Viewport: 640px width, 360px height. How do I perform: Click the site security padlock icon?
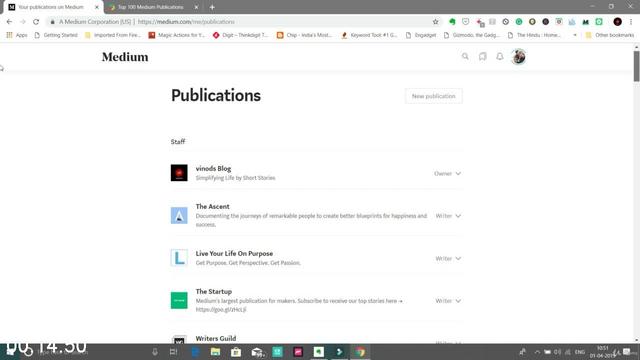(52, 22)
